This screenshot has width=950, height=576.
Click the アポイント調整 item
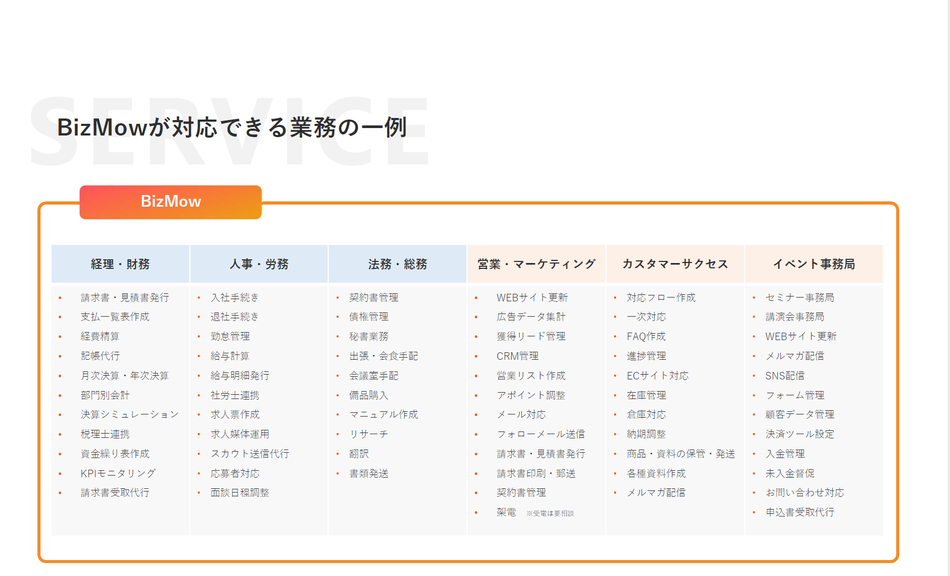(531, 395)
